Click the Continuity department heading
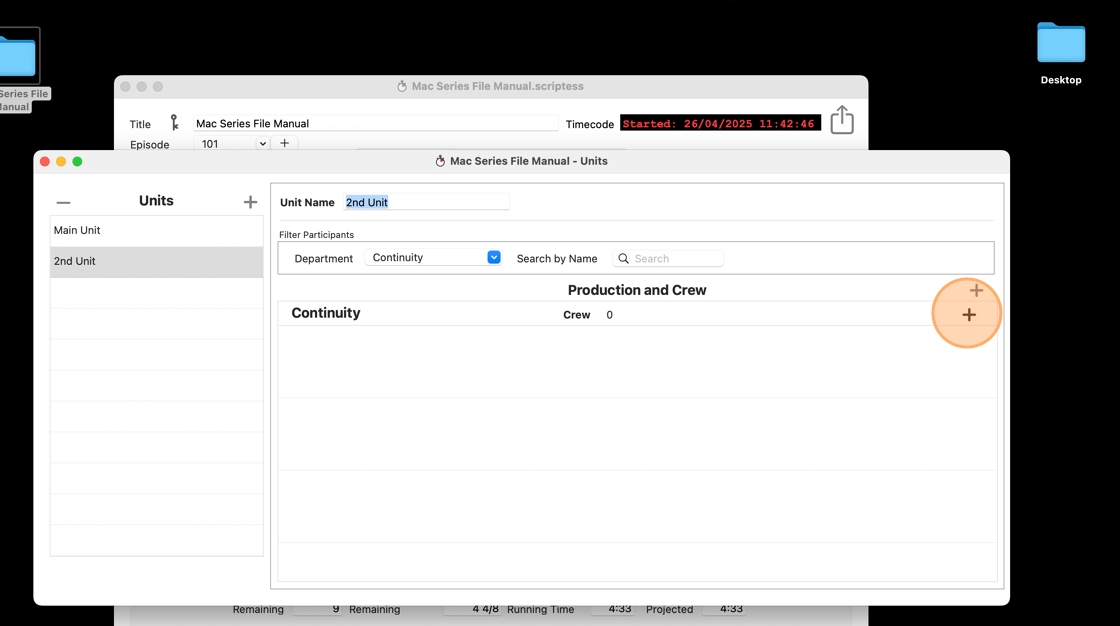Screen dimensions: 1120x626 tap(326, 313)
